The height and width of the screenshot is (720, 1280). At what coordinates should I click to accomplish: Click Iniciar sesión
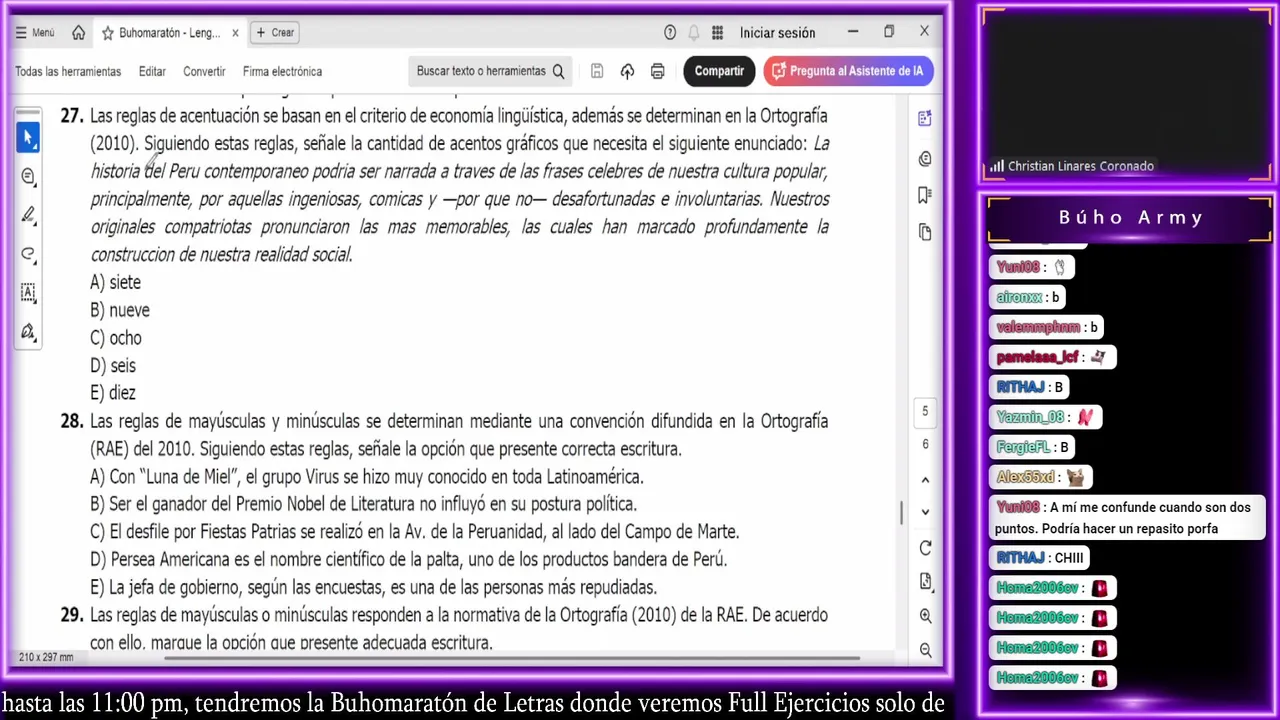tap(777, 33)
